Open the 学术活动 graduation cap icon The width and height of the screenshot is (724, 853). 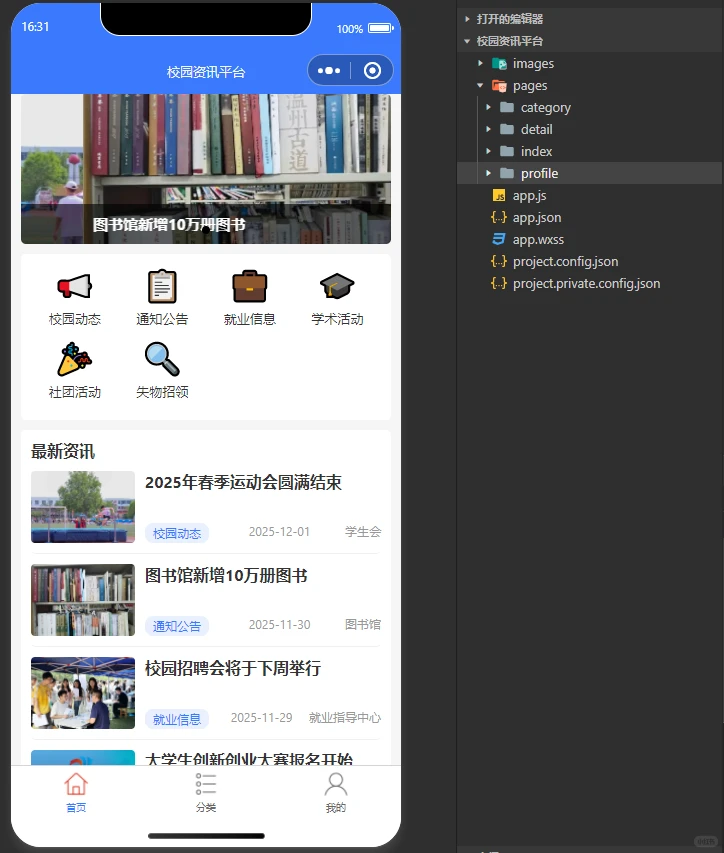pos(337,286)
